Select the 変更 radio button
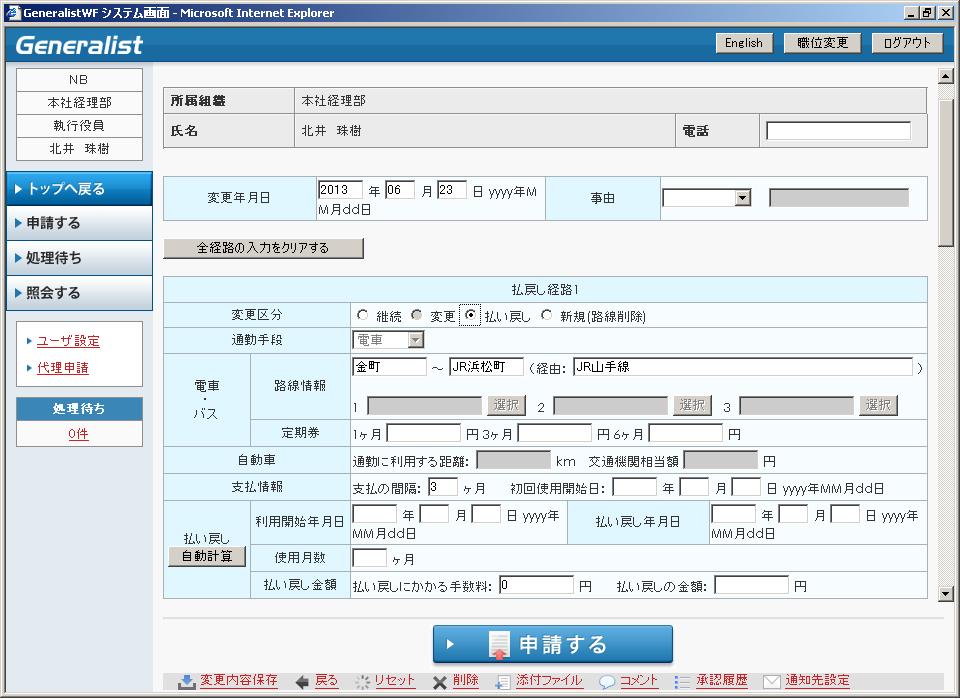960x699 pixels. coord(417,316)
